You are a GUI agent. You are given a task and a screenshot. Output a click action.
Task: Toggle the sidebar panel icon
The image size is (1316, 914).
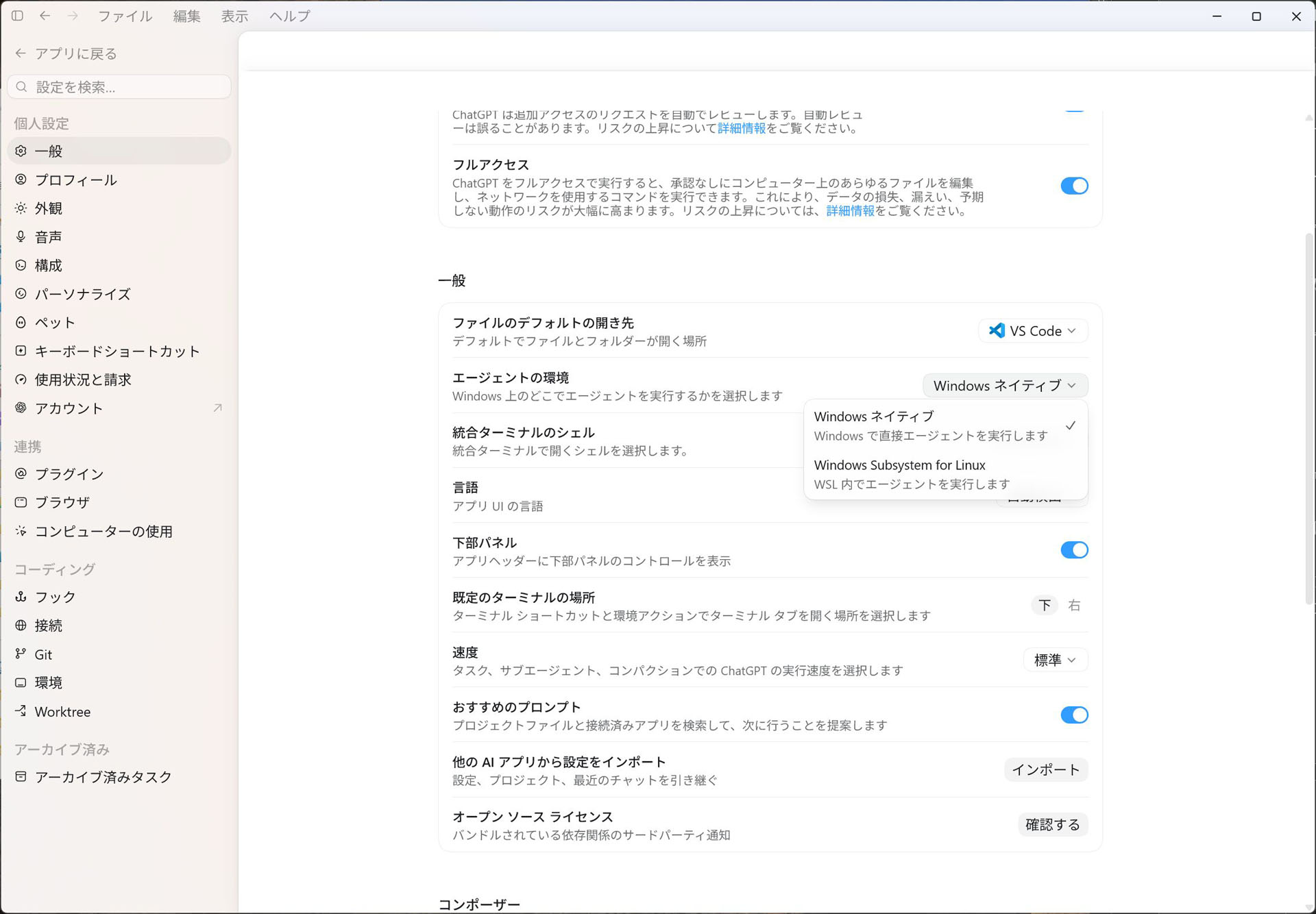18,15
